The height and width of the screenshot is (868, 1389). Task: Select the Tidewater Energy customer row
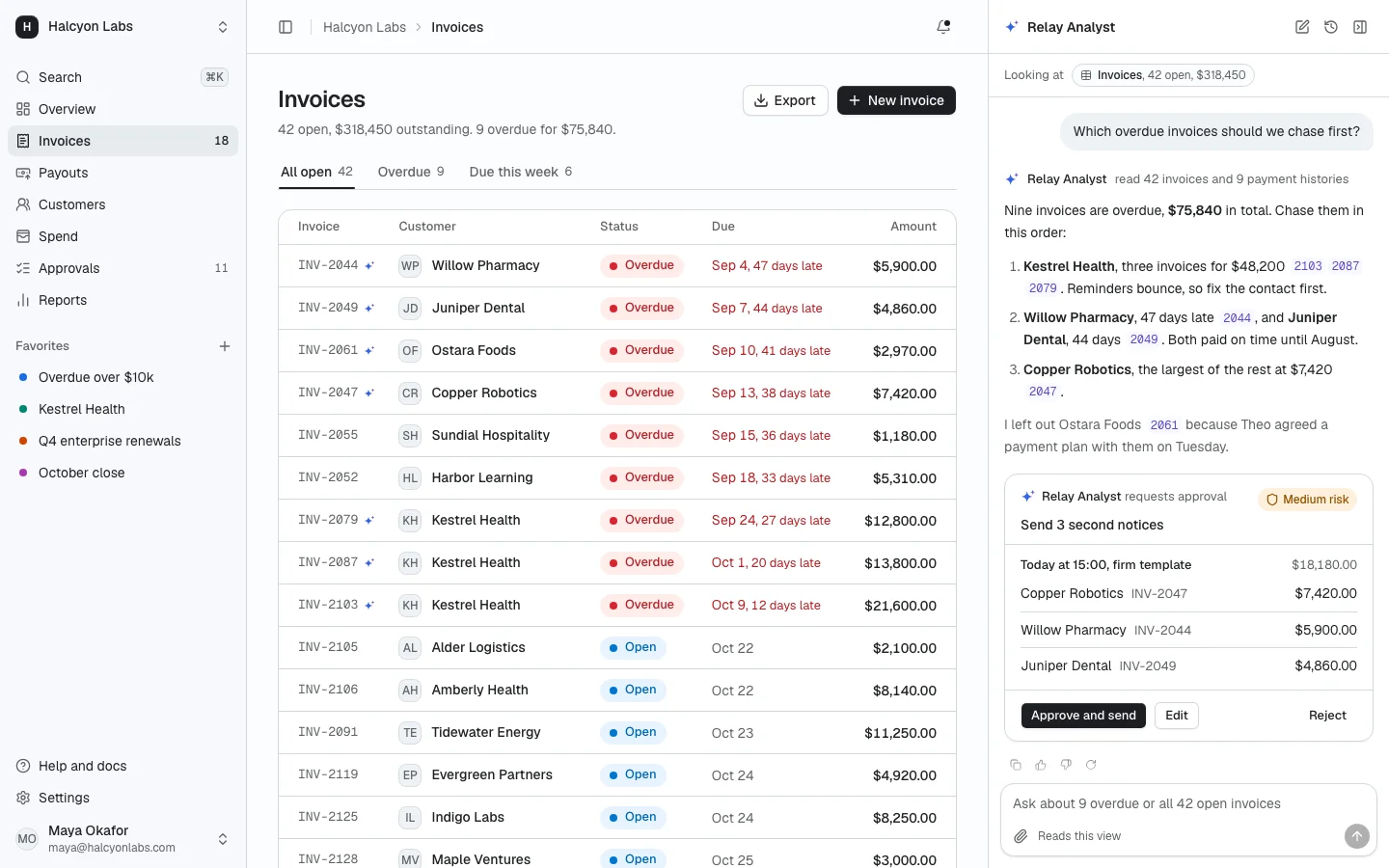tap(617, 732)
